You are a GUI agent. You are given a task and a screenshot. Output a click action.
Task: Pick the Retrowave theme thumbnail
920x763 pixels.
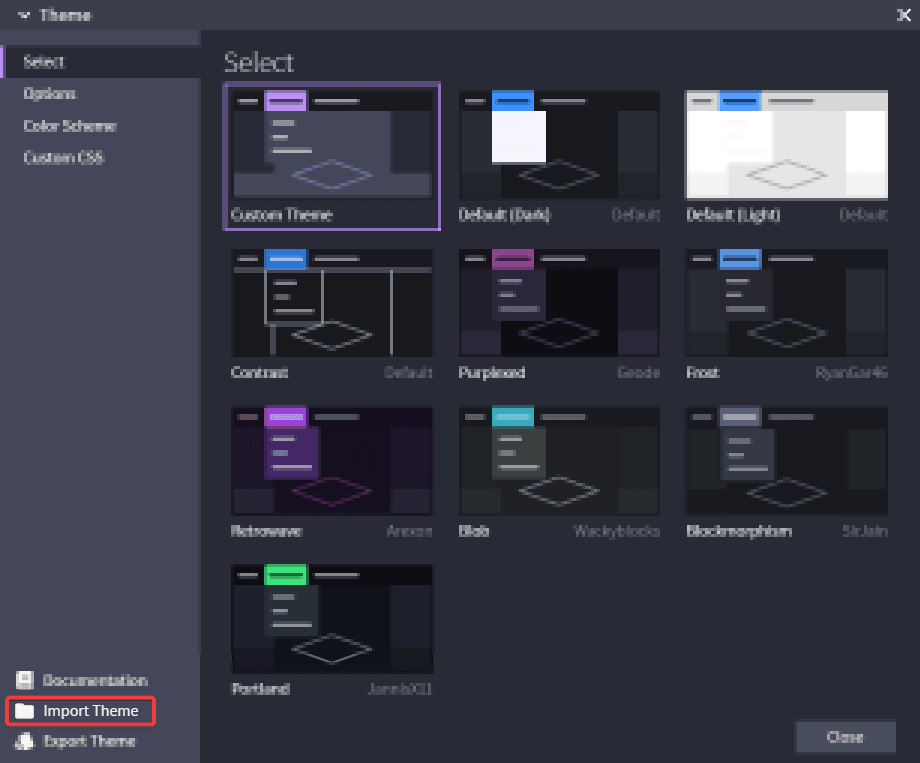(332, 461)
